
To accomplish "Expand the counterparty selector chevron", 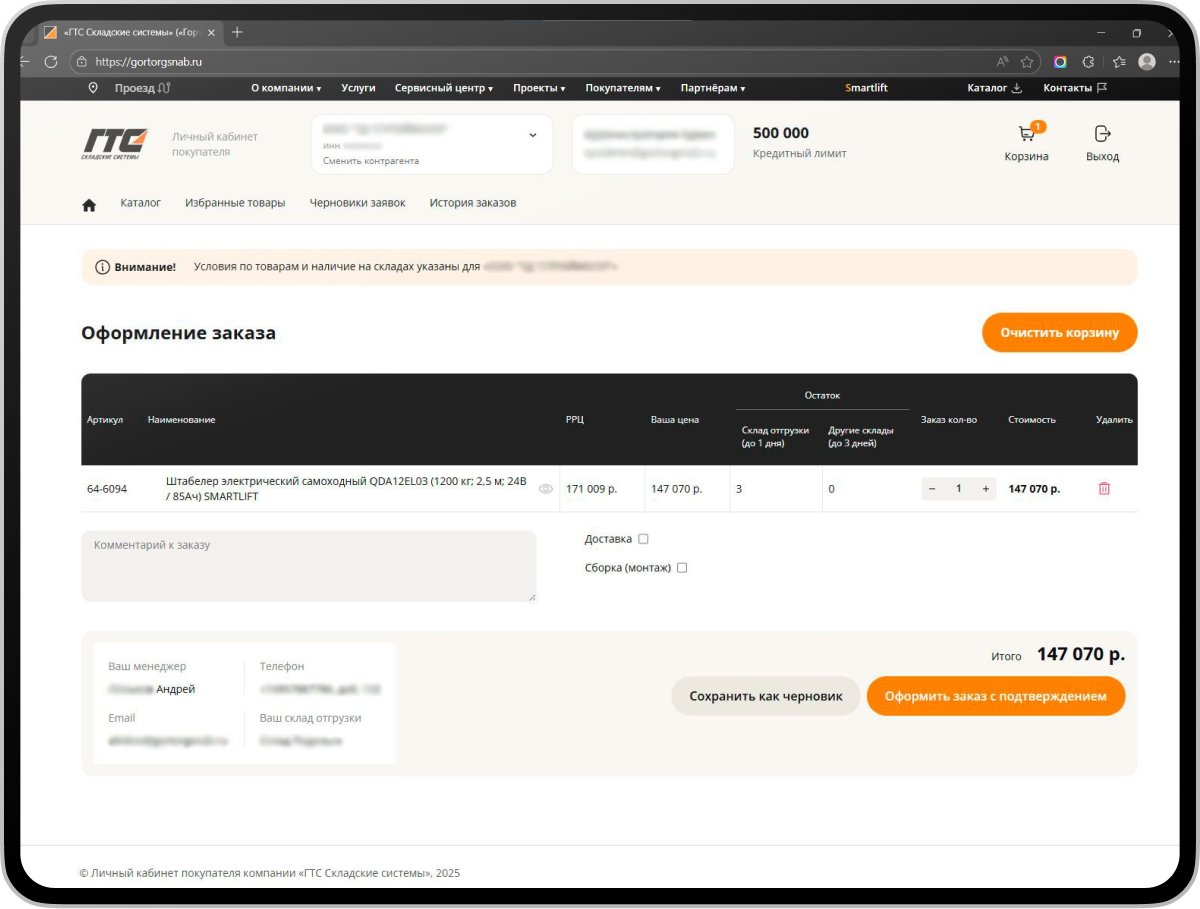I will click(x=532, y=135).
